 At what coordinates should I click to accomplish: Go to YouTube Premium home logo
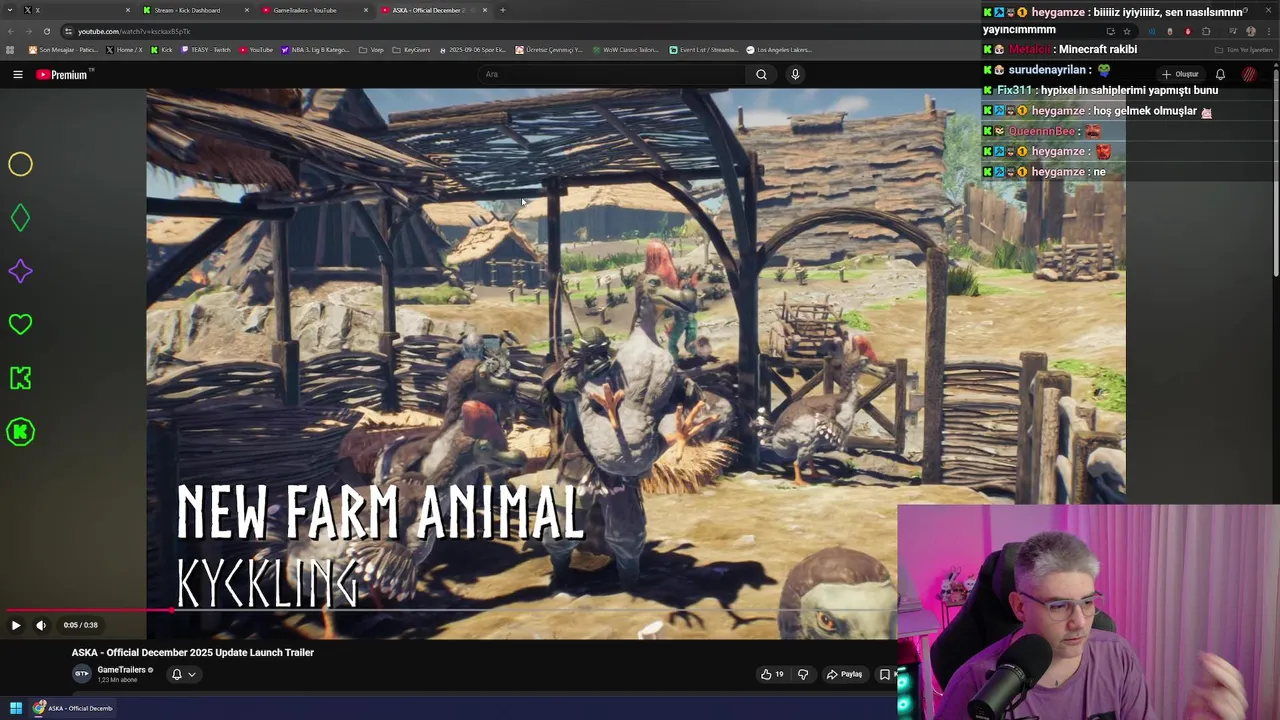64,74
